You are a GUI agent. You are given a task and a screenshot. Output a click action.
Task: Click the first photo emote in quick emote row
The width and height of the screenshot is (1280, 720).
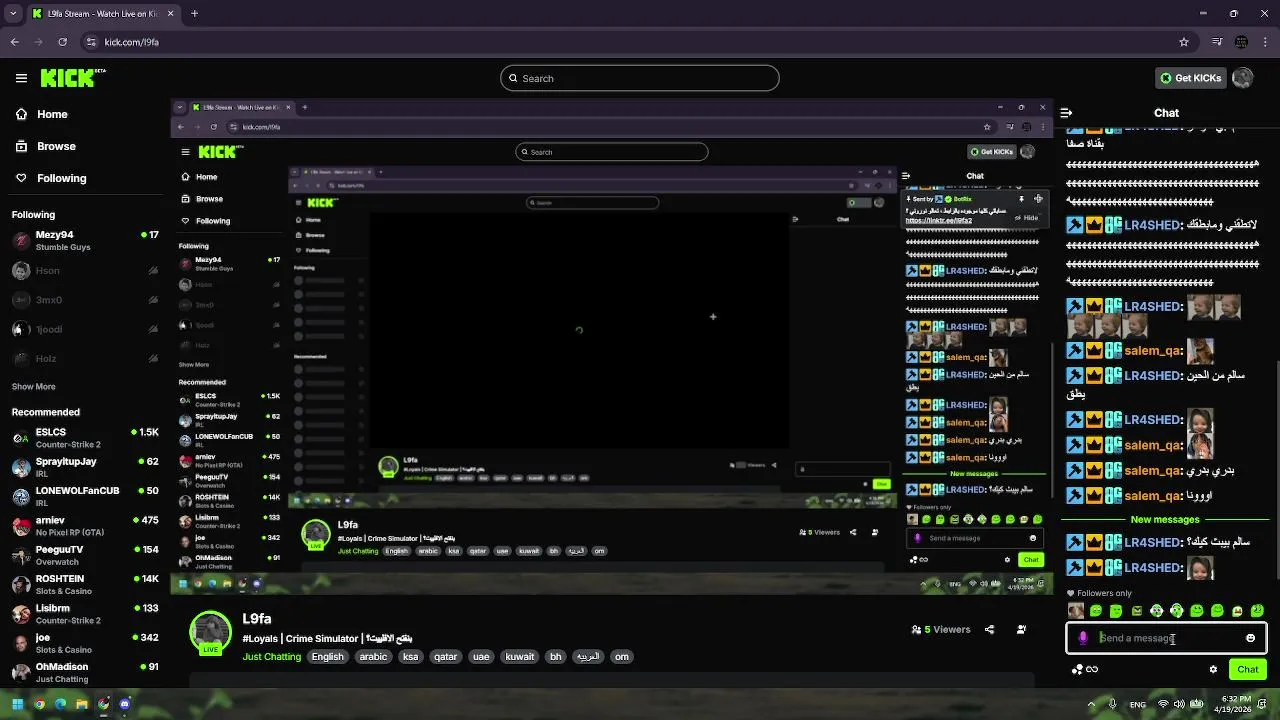coord(1076,611)
